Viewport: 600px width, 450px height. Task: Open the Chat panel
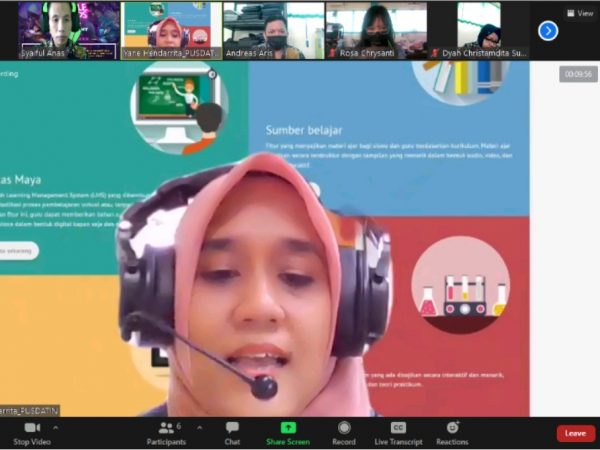(x=232, y=433)
